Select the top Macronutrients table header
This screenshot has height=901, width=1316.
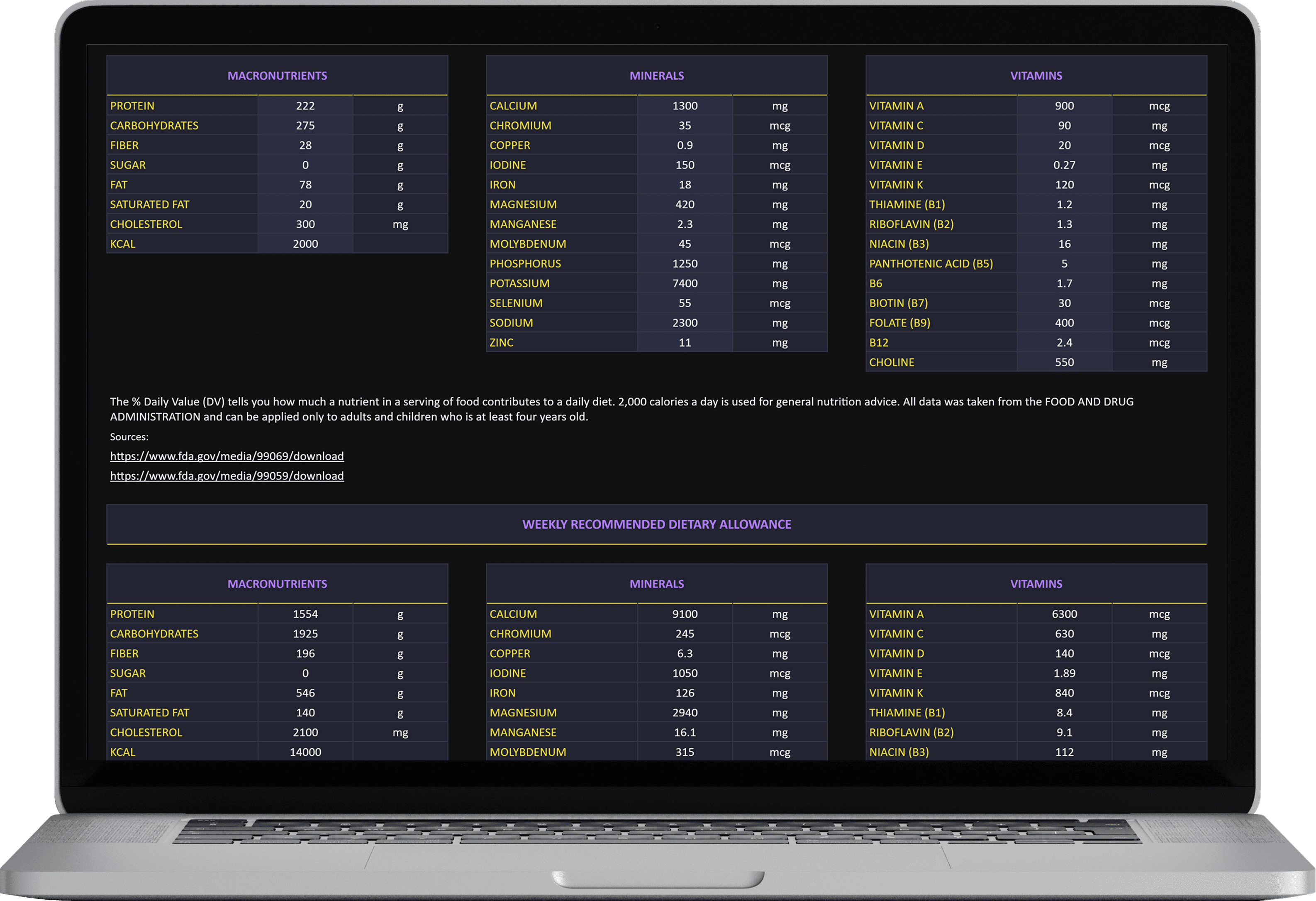(277, 76)
